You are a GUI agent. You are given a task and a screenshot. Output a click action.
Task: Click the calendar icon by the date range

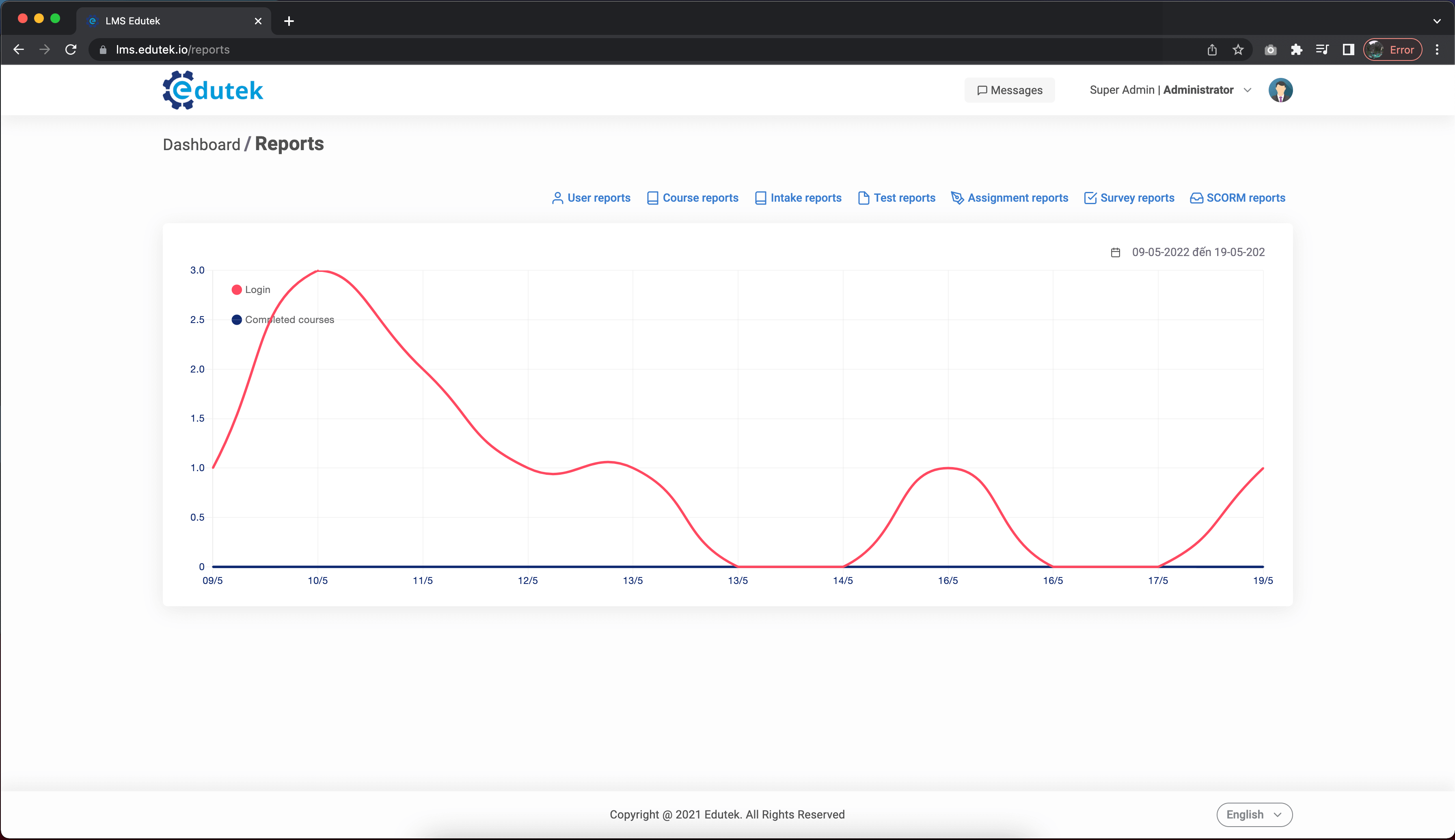pos(1116,253)
